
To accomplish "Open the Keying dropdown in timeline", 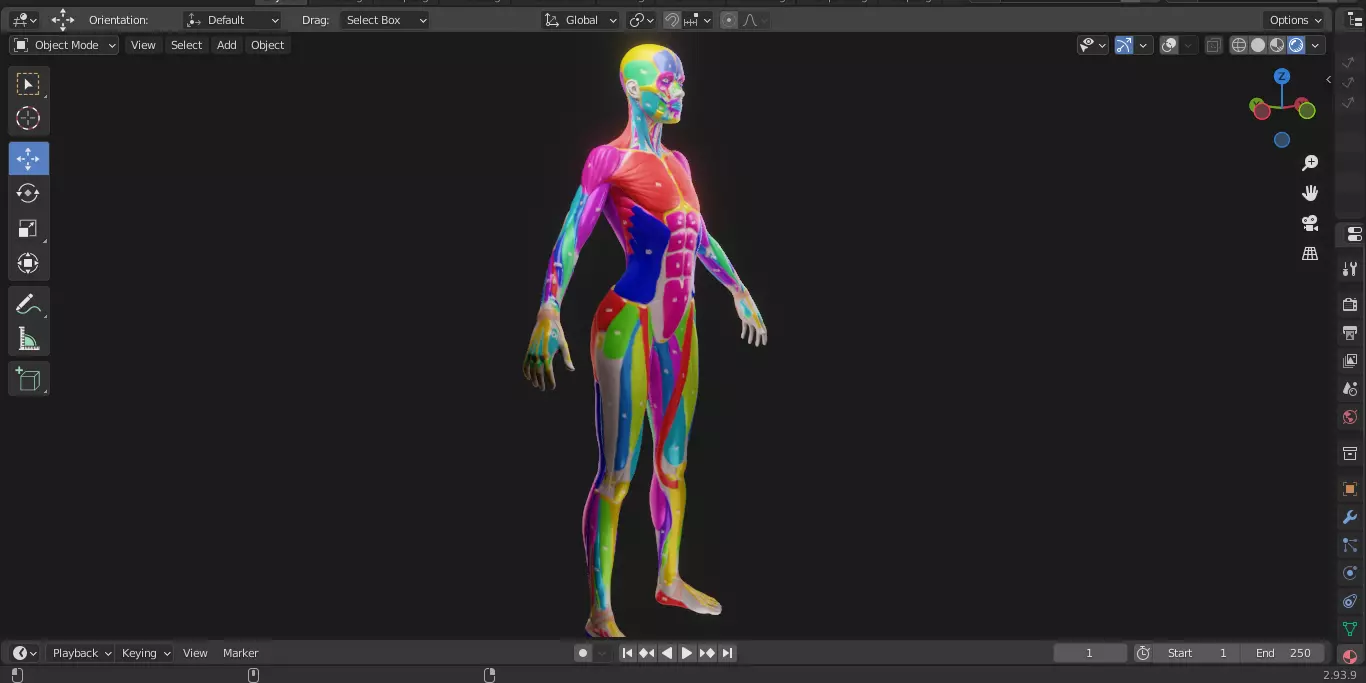I will point(145,653).
